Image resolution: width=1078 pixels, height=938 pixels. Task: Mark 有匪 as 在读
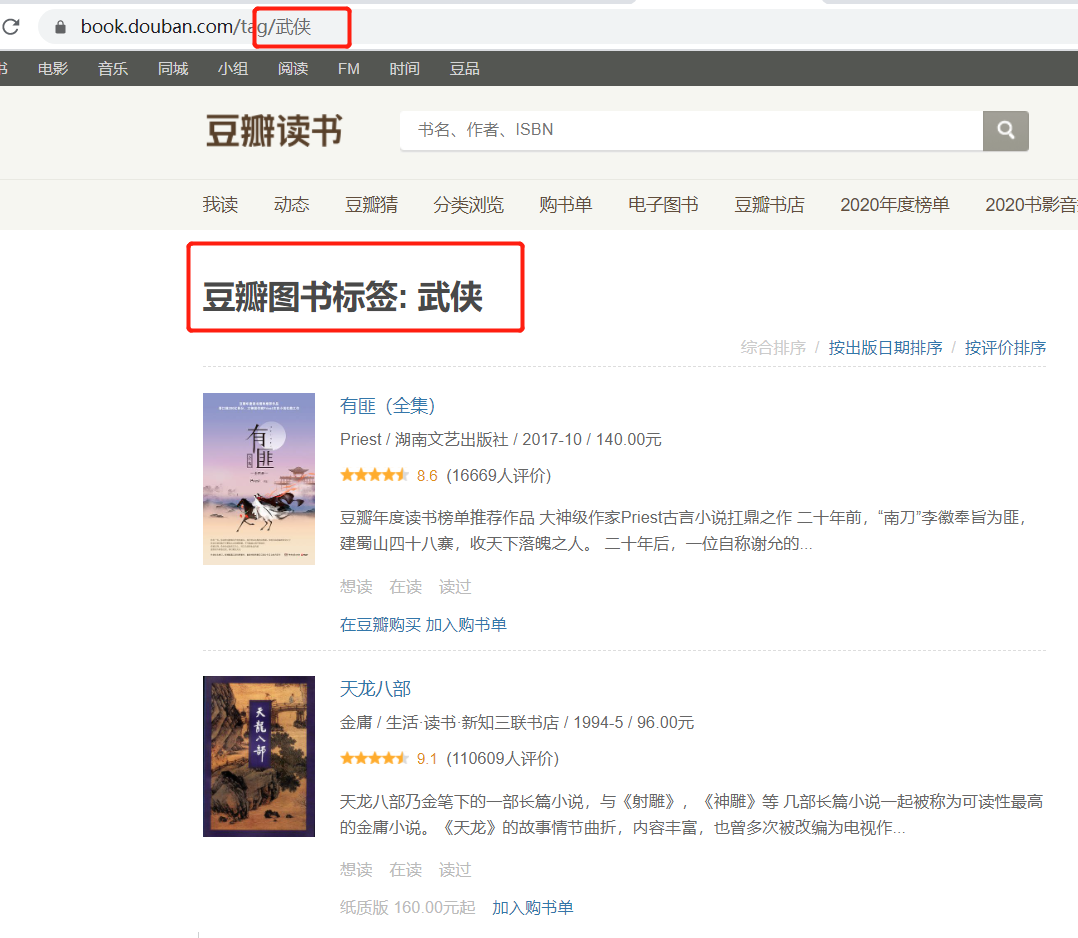tap(406, 587)
